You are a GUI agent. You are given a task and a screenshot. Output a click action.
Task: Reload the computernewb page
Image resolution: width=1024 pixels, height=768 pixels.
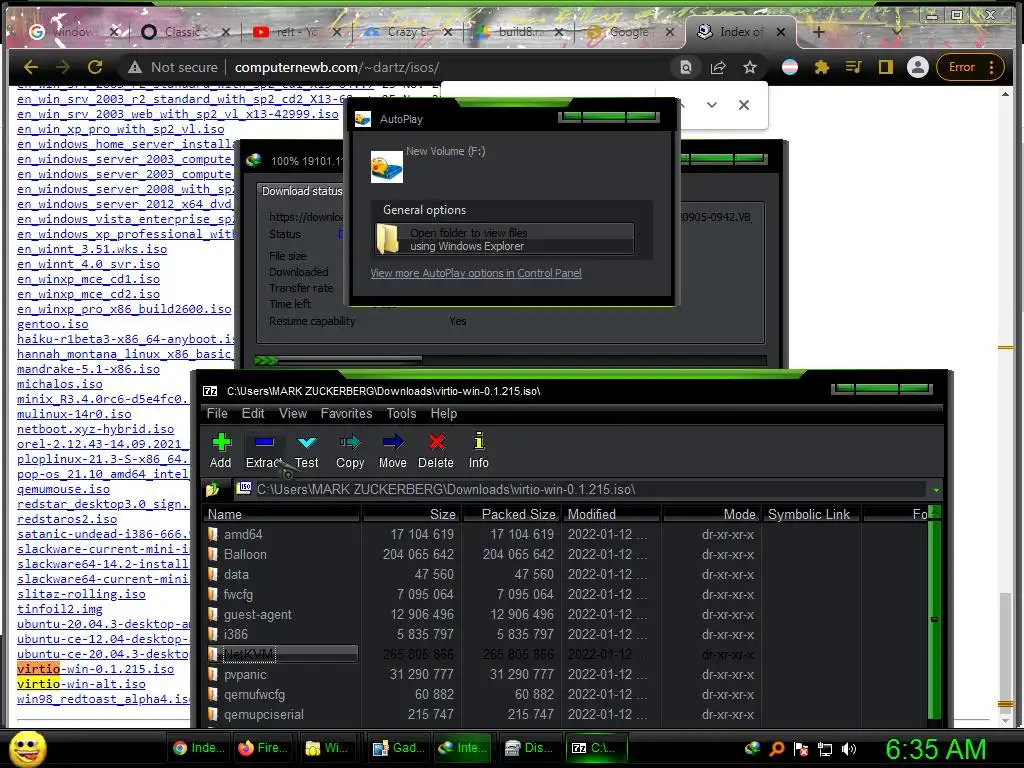95,67
